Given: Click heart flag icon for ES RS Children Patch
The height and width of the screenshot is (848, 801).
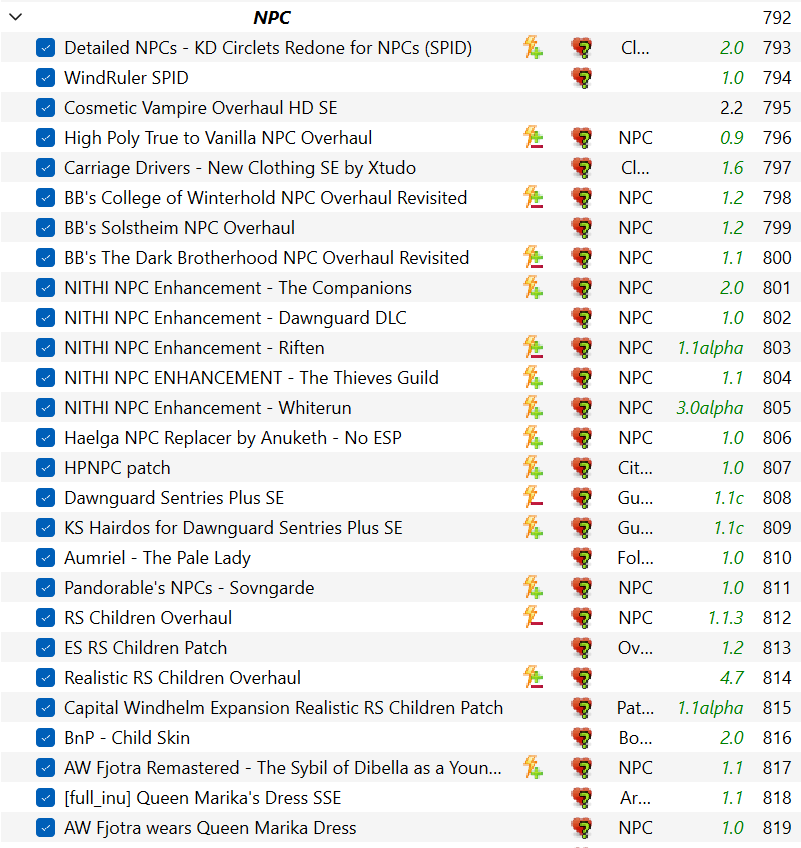Looking at the screenshot, I should pyautogui.click(x=582, y=648).
